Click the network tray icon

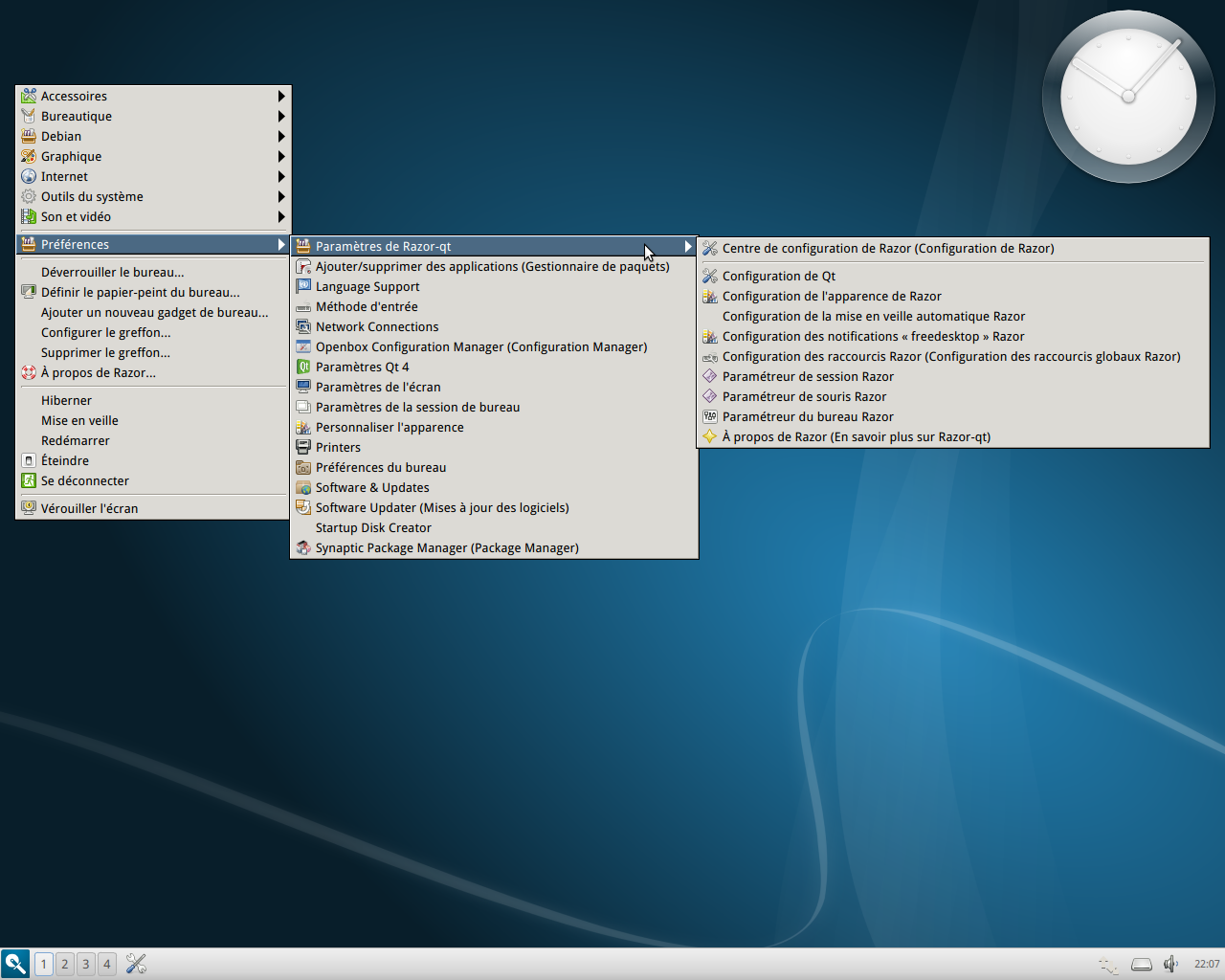[x=1108, y=965]
